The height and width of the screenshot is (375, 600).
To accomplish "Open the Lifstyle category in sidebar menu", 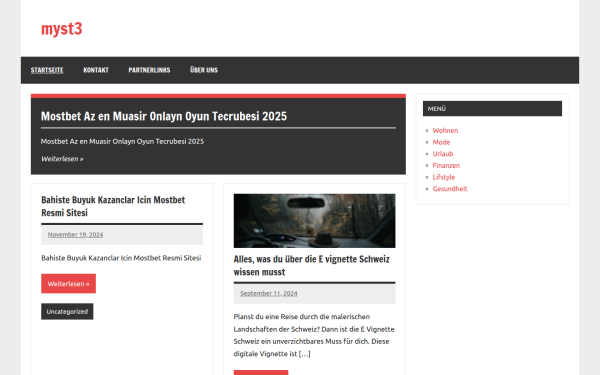I will [444, 177].
